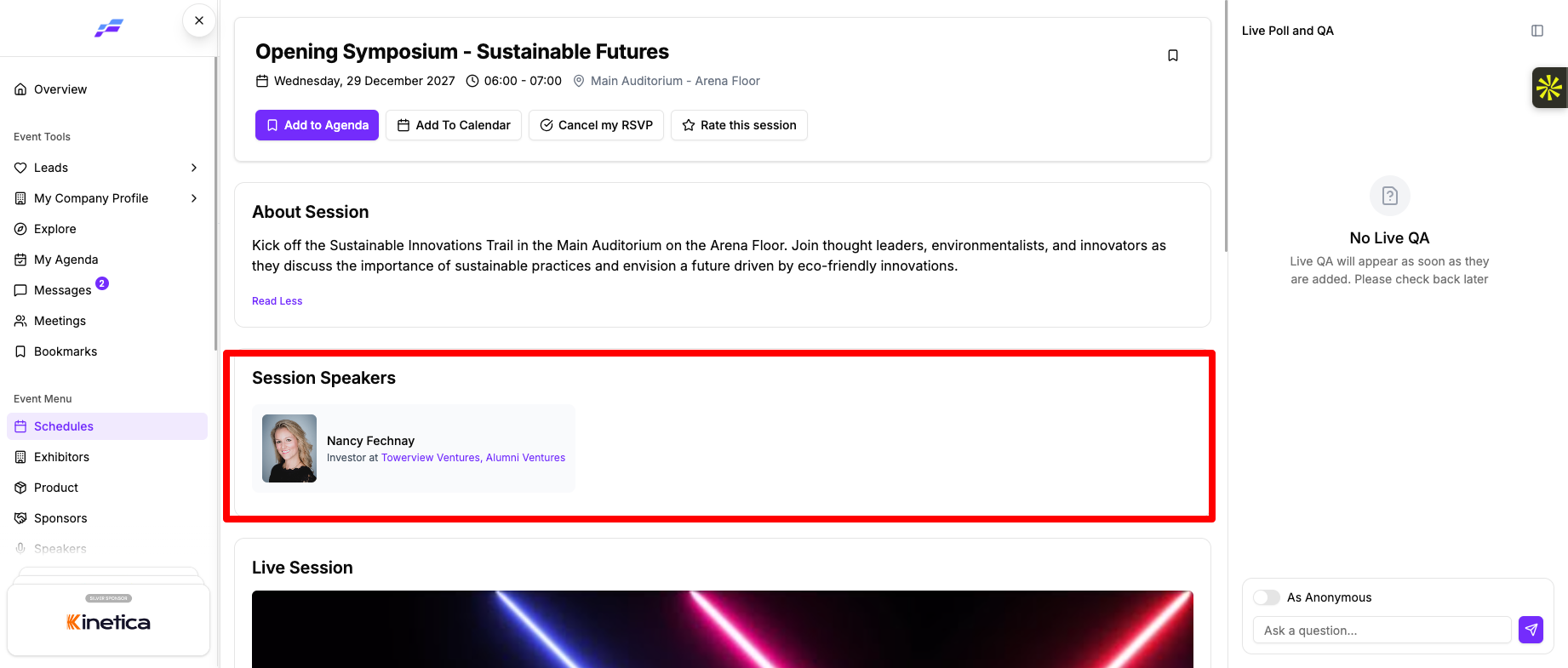The height and width of the screenshot is (668, 1568).
Task: Click the Explore compass icon
Action: (20, 229)
